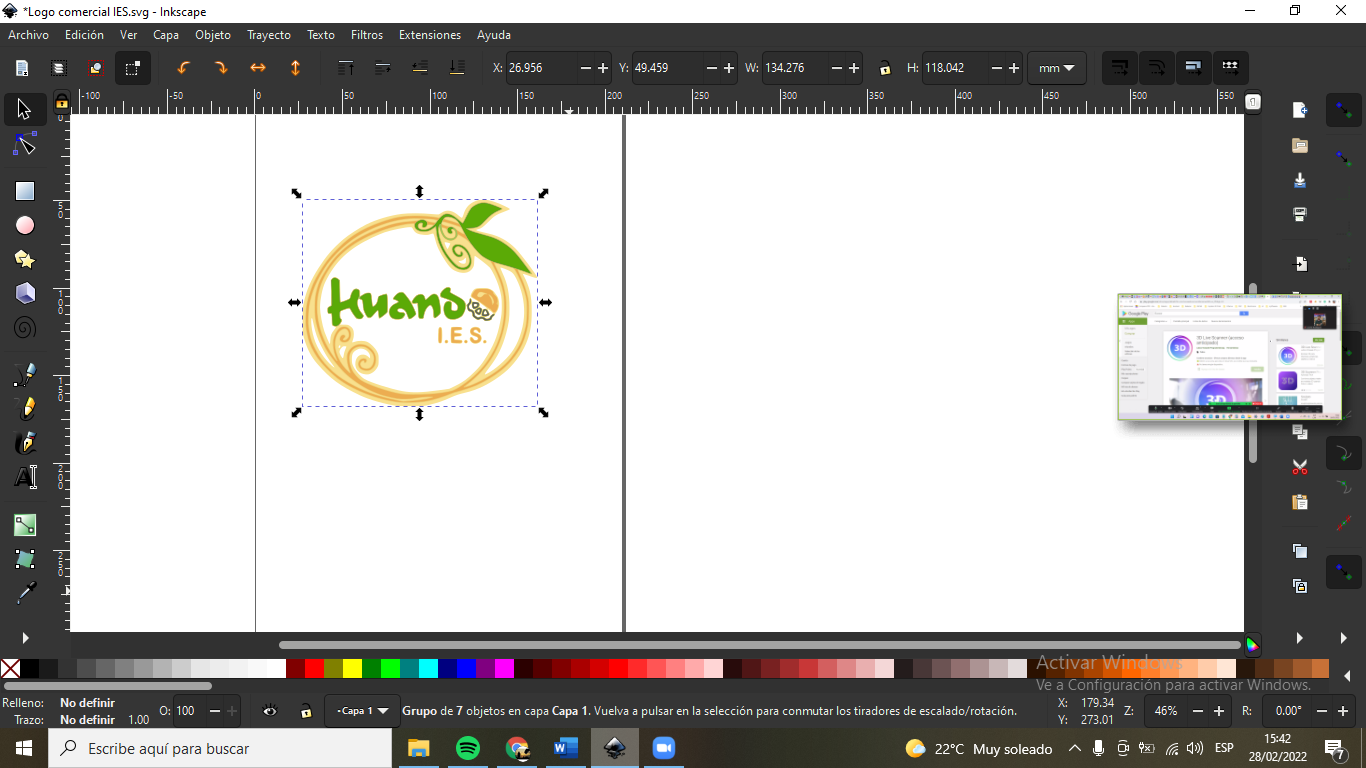This screenshot has height=768, width=1366.
Task: Open the Capa 1 layer dropdown
Action: pyautogui.click(x=362, y=711)
